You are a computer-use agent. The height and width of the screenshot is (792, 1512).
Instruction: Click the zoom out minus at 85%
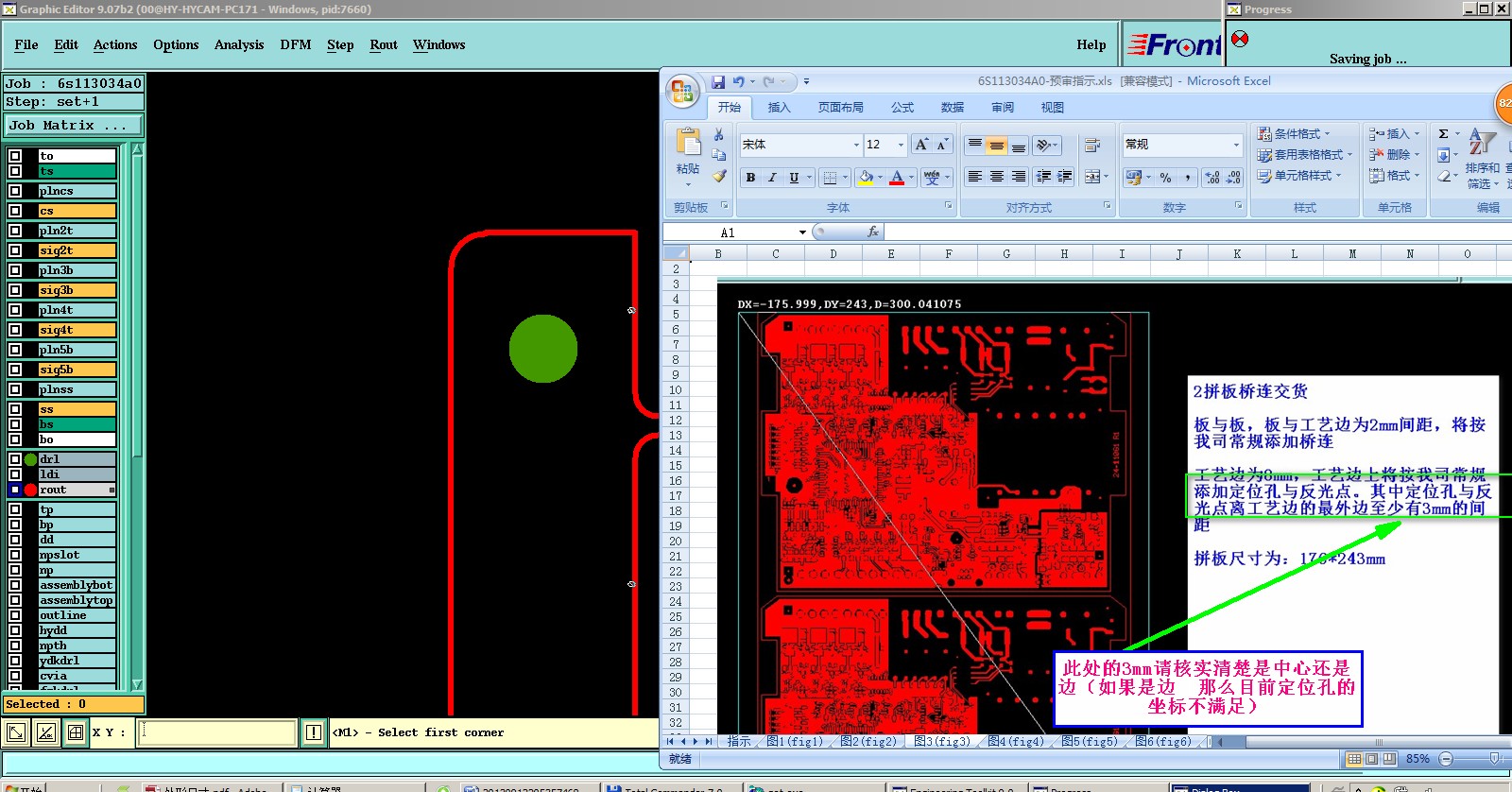point(1445,759)
